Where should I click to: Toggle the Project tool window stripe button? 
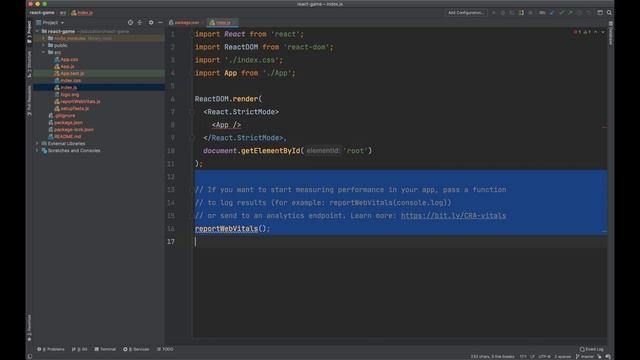pyautogui.click(x=29, y=32)
